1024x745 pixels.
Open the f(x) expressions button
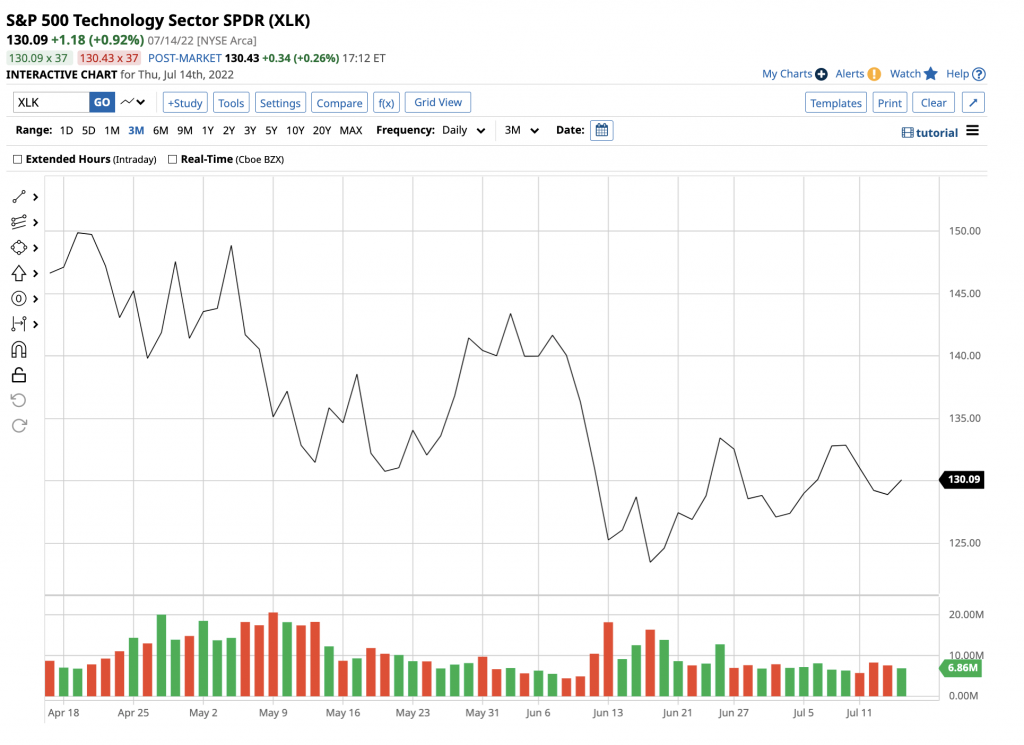387,103
